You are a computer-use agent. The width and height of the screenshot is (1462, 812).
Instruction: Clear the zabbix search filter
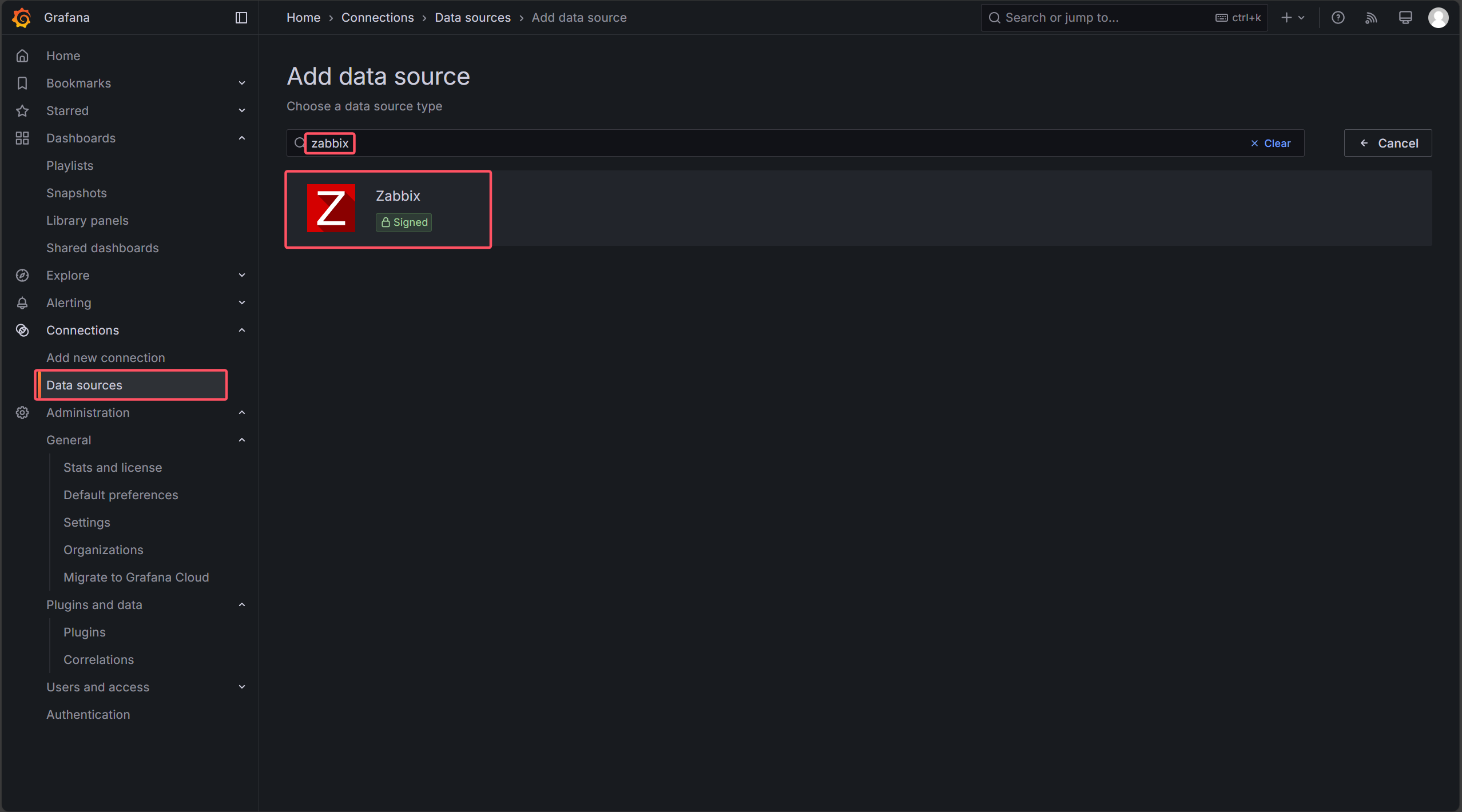(1270, 143)
